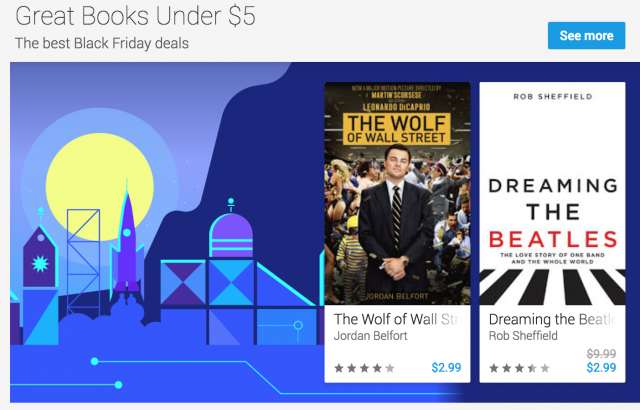The height and width of the screenshot is (410, 640).
Task: Click the strikethrough $9.99 original price
Action: point(601,353)
